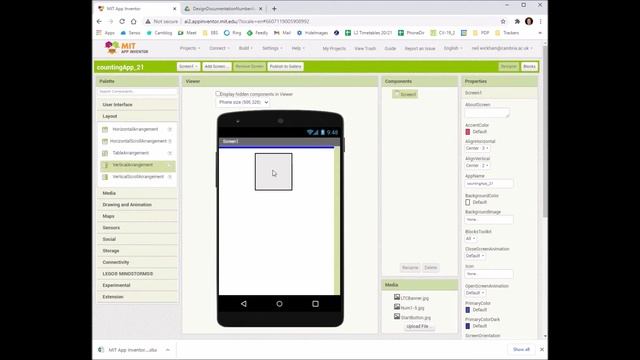Screen dimensions: 640x360
Task: Toggle Display hidden components in Viewer
Action: point(218,94)
